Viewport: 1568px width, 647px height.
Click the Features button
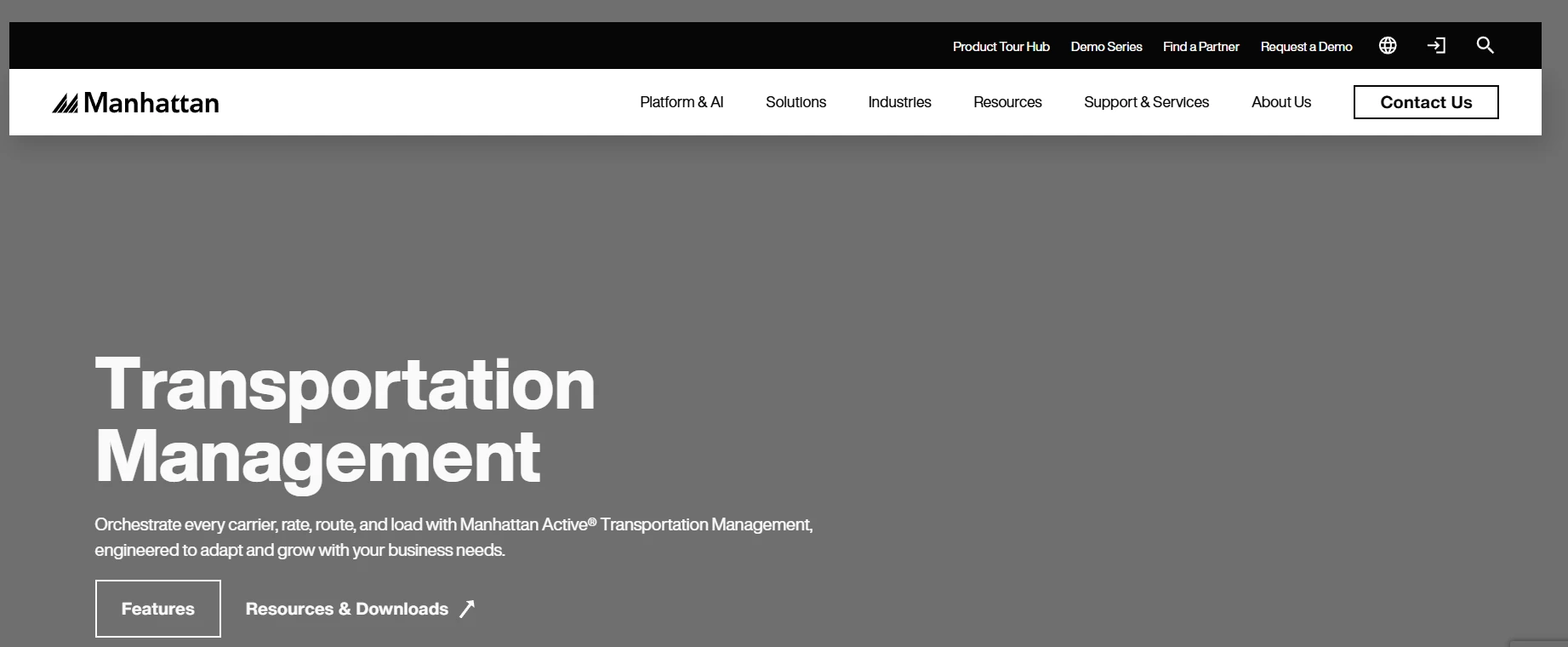(158, 609)
